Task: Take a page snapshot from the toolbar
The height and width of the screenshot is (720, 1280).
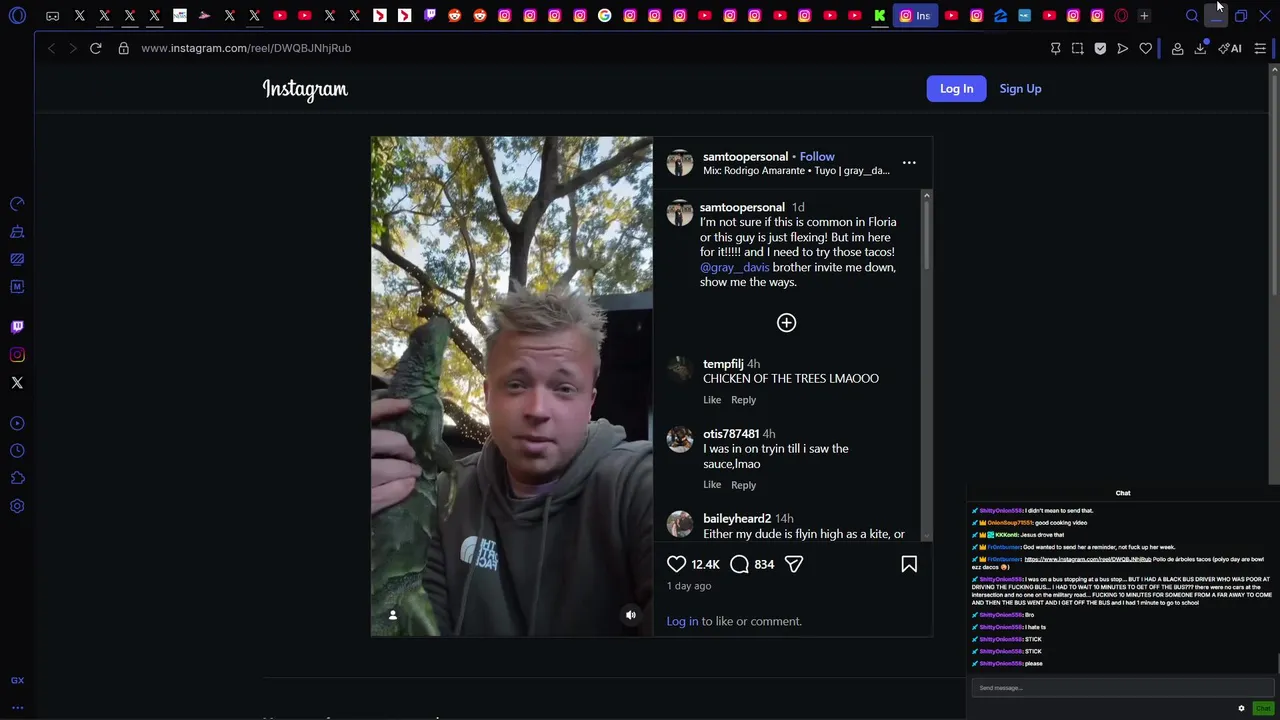Action: click(x=1078, y=48)
